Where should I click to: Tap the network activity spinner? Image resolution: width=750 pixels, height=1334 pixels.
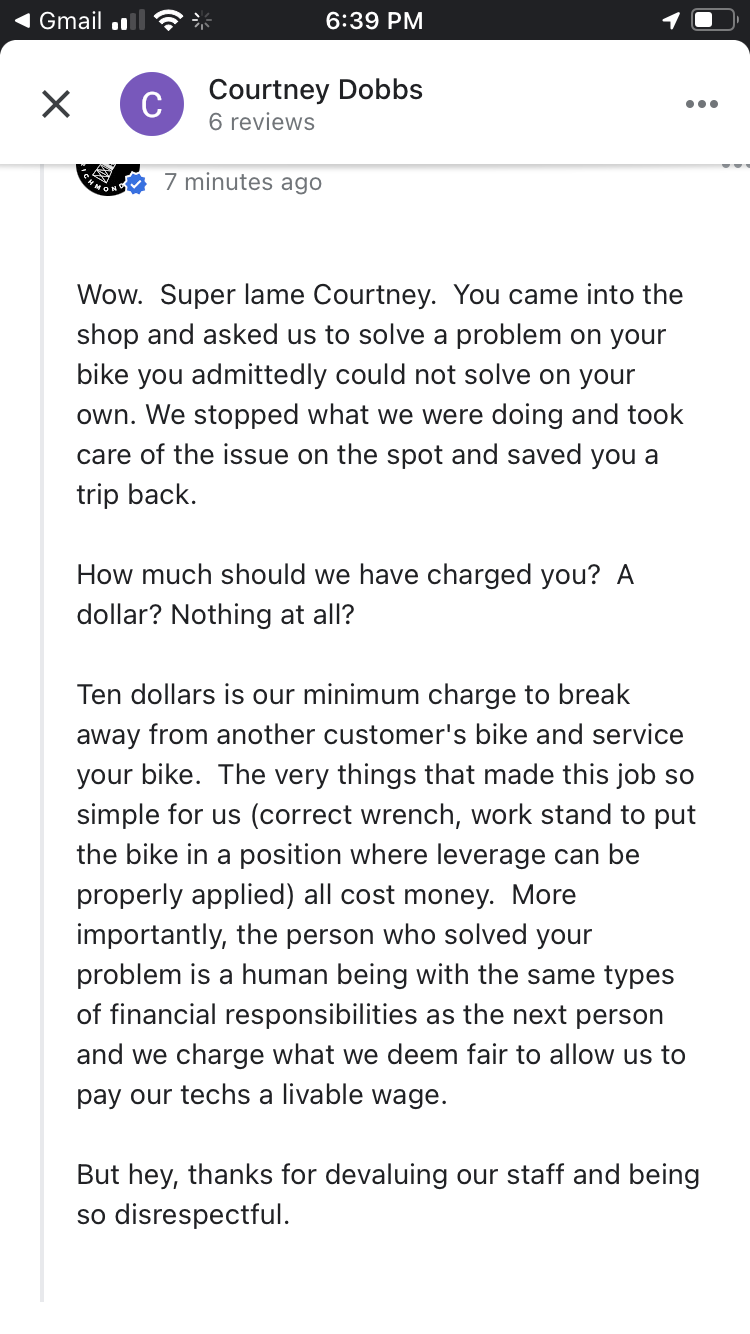pos(201,20)
